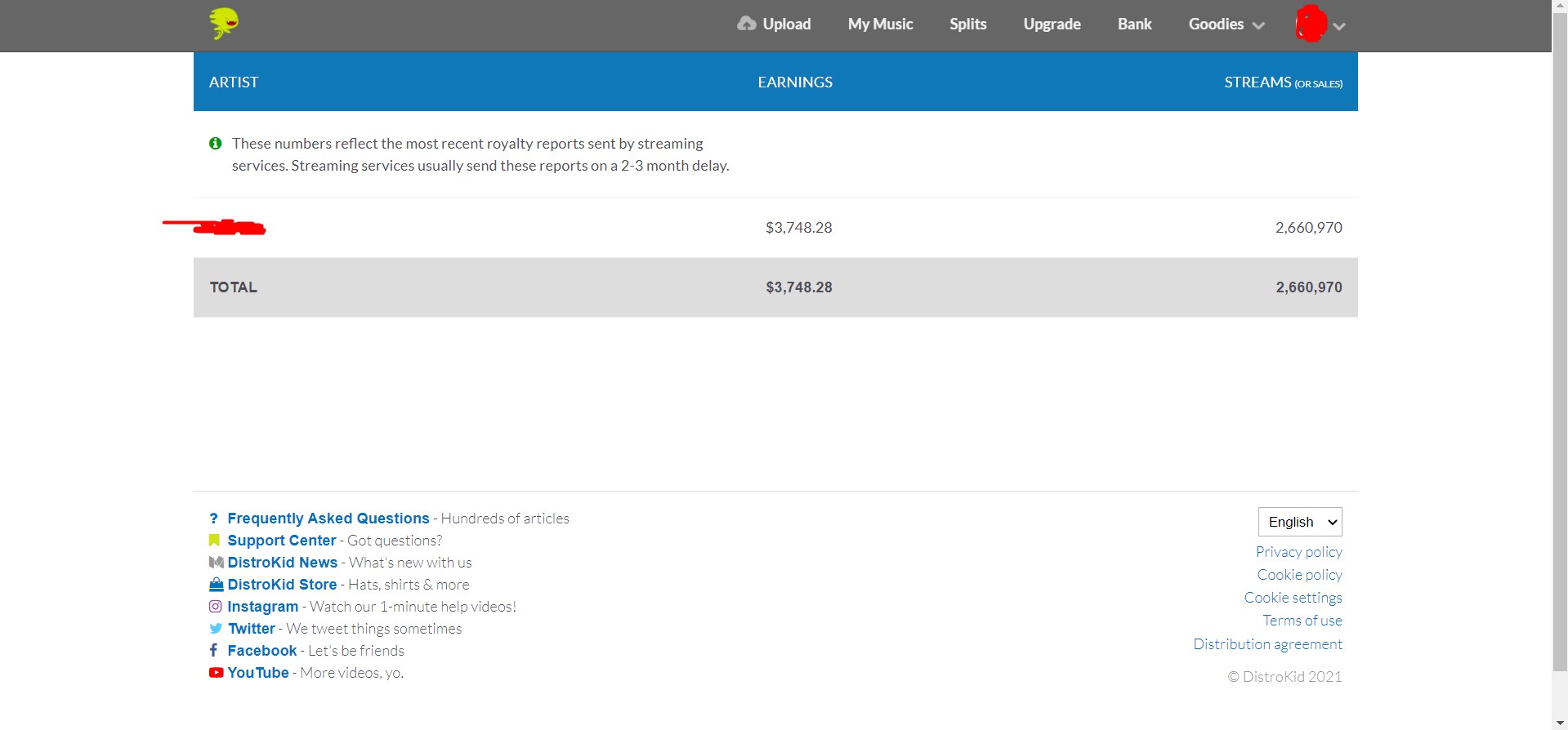
Task: Open Cookie settings
Action: click(x=1293, y=598)
